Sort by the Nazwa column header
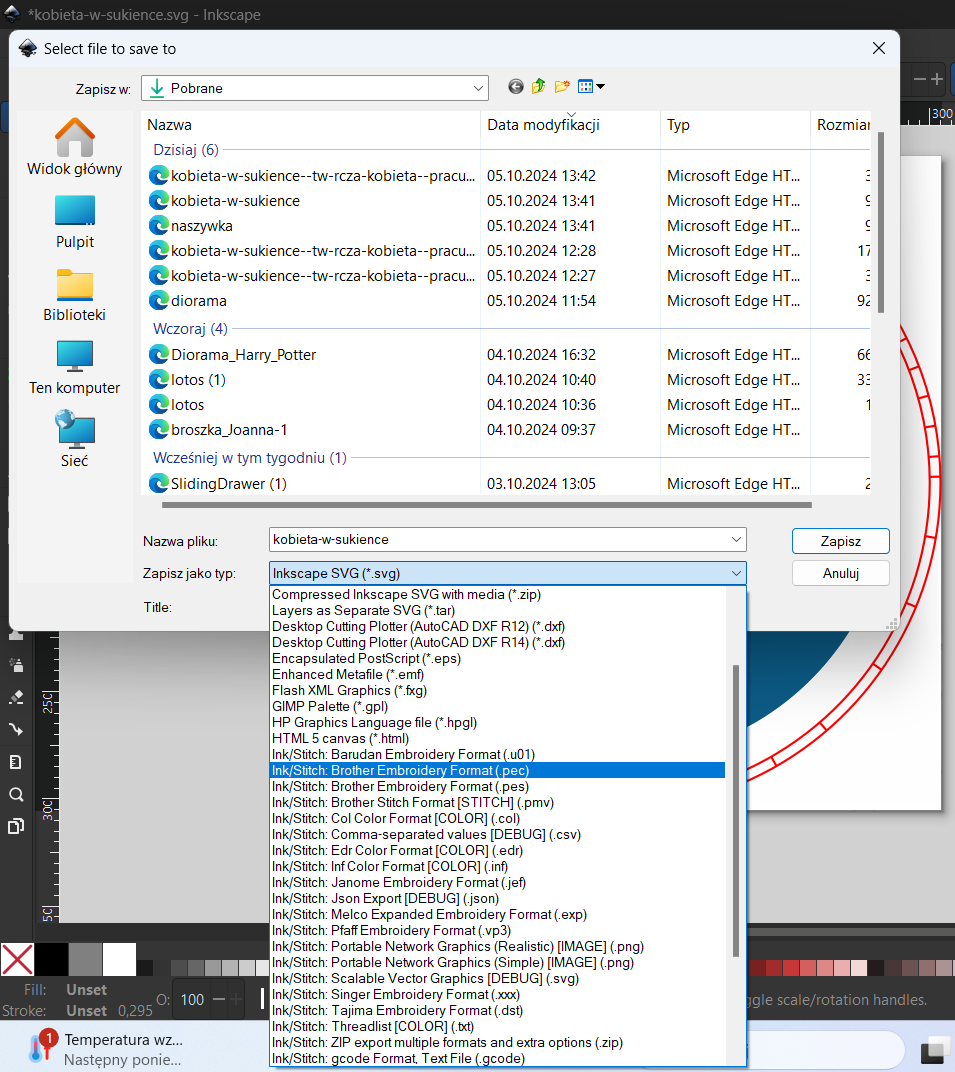Image resolution: width=955 pixels, height=1072 pixels. coord(311,125)
